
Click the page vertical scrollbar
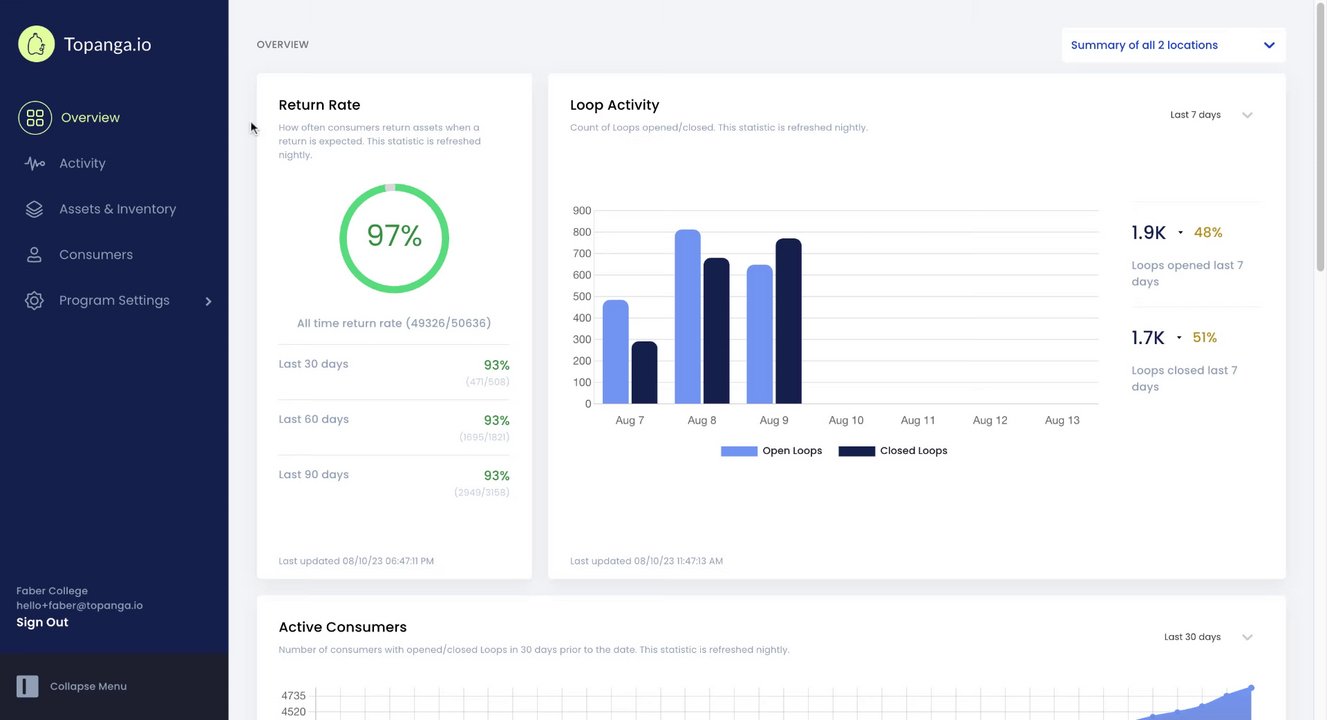pos(1320,140)
